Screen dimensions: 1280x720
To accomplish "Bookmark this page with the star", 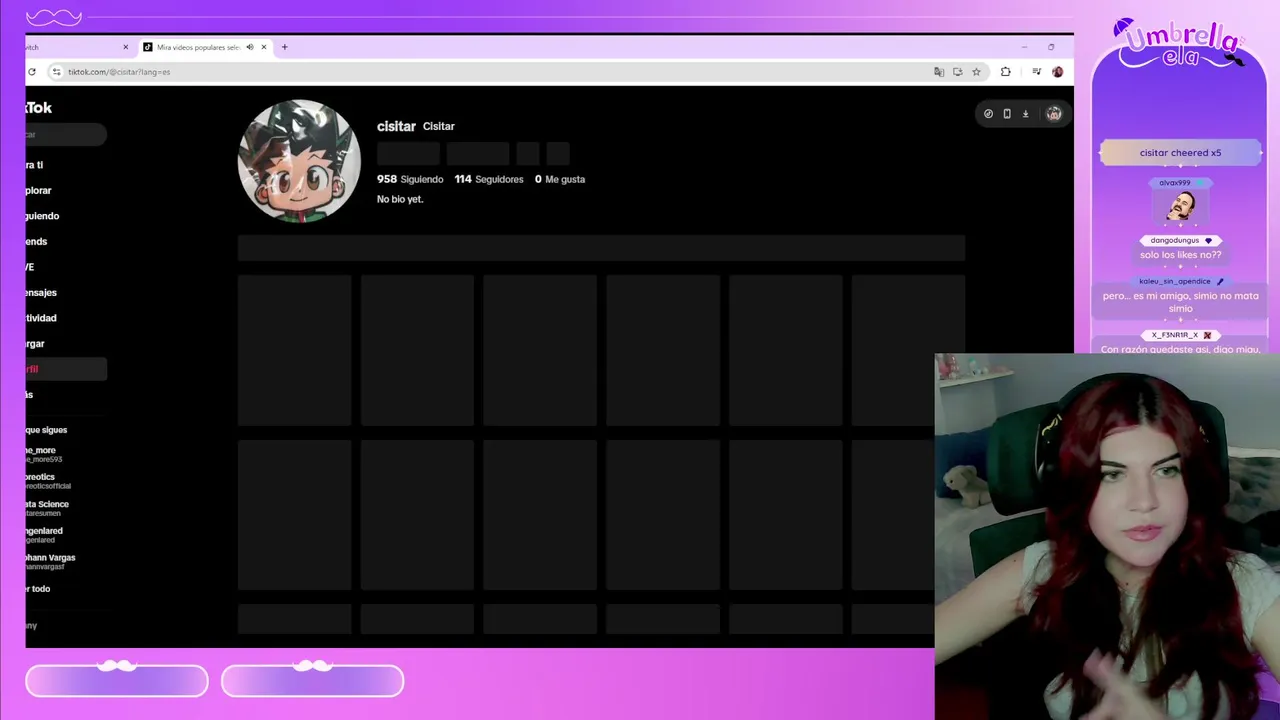I will (976, 72).
